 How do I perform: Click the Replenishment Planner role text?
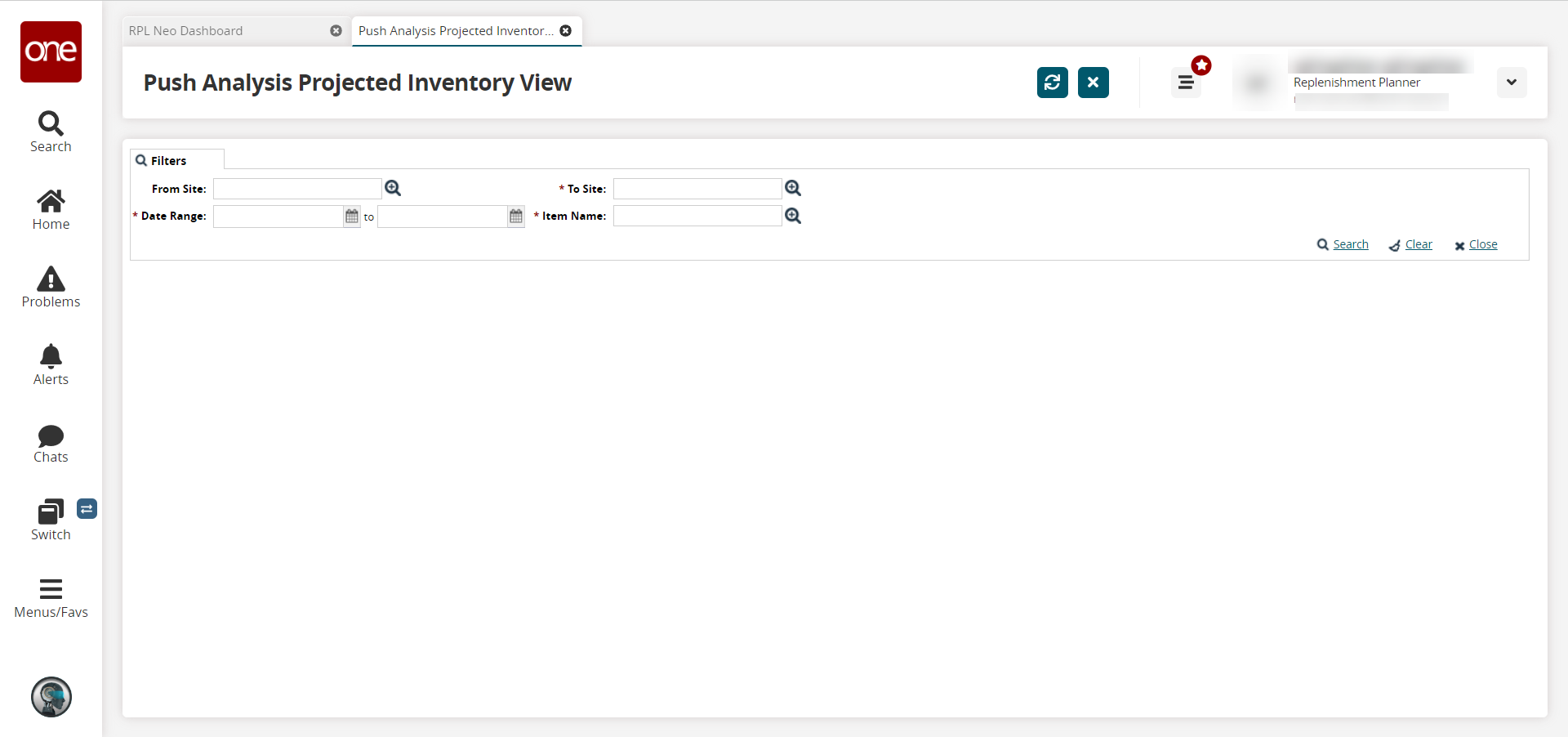click(x=1356, y=83)
